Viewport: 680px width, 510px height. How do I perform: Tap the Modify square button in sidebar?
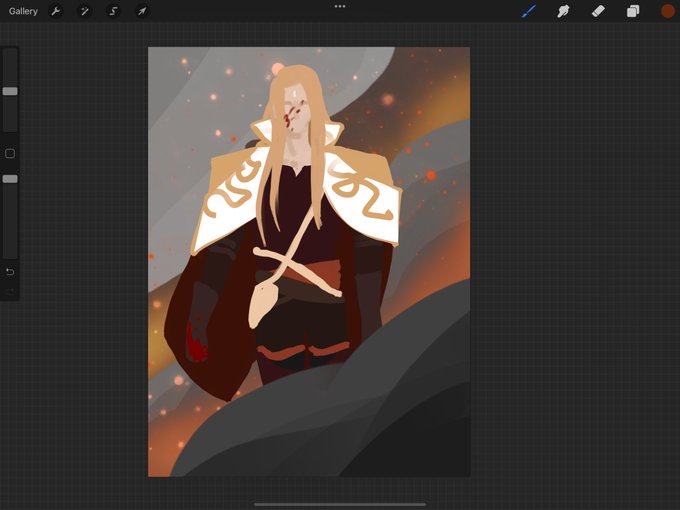pyautogui.click(x=10, y=154)
